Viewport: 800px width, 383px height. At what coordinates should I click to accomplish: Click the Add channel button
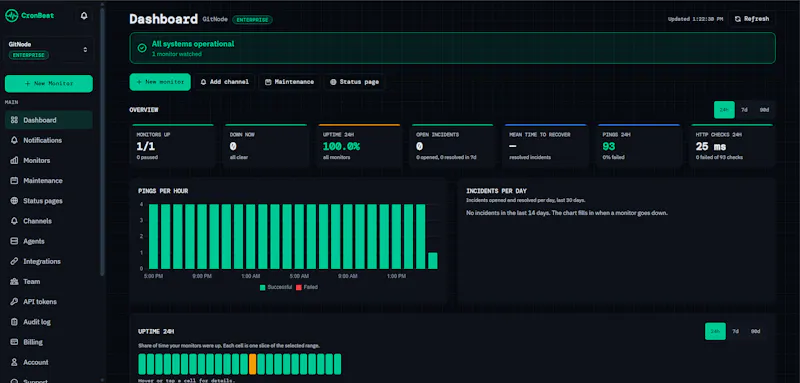224,82
